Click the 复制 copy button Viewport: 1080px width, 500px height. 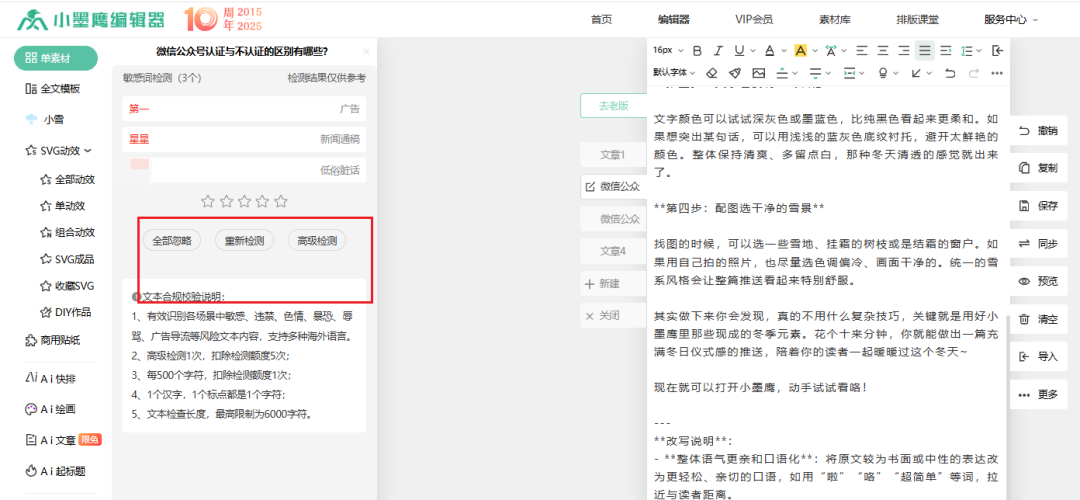[x=1038, y=168]
